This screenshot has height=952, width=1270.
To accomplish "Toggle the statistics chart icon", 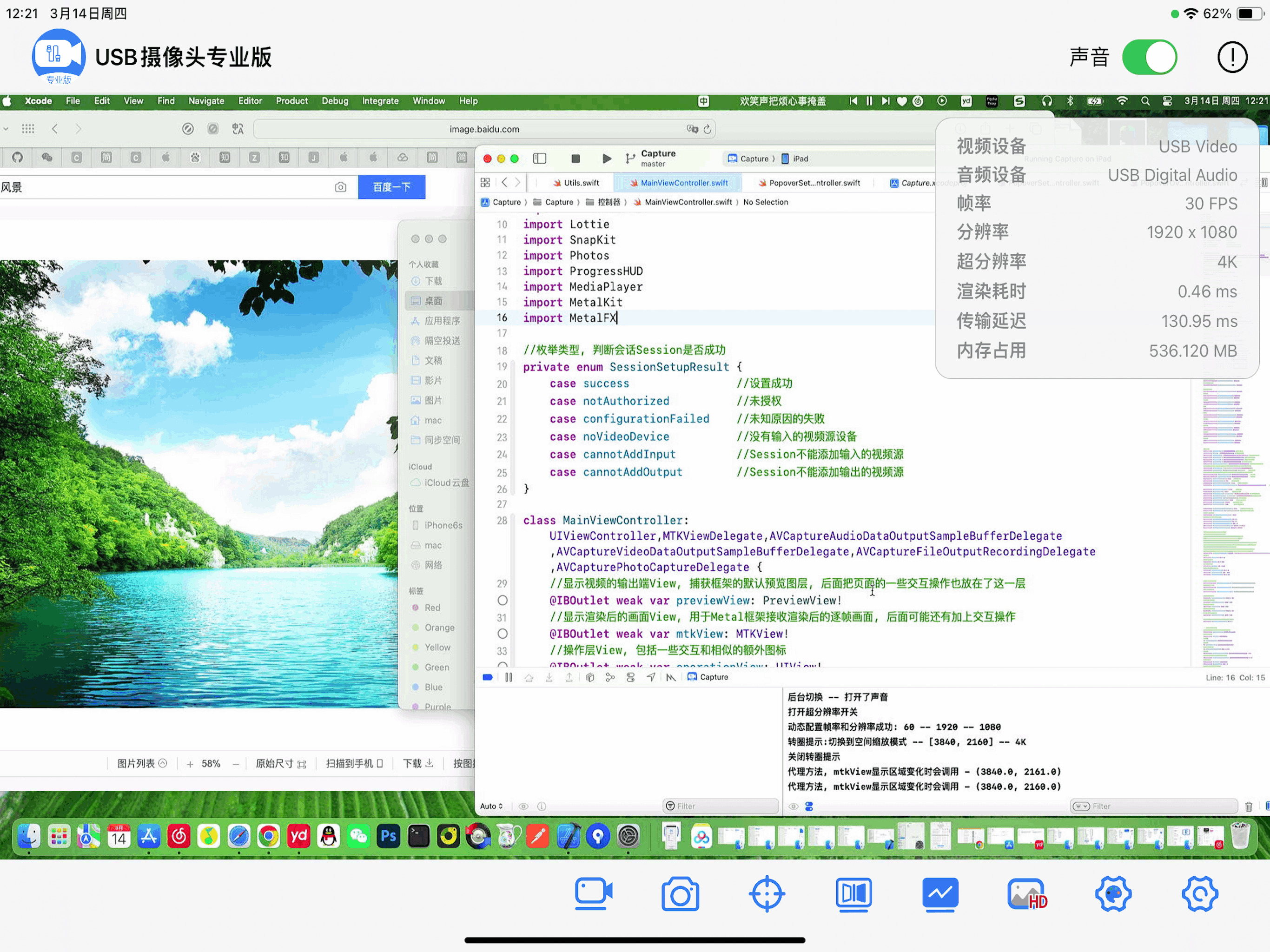I will (940, 893).
